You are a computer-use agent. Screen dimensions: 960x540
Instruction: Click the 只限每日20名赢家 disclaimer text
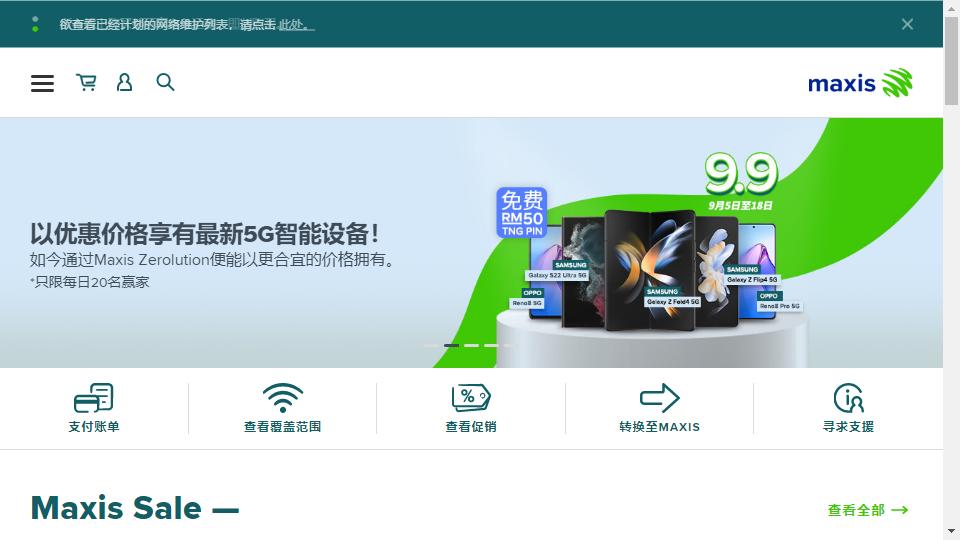(x=89, y=282)
